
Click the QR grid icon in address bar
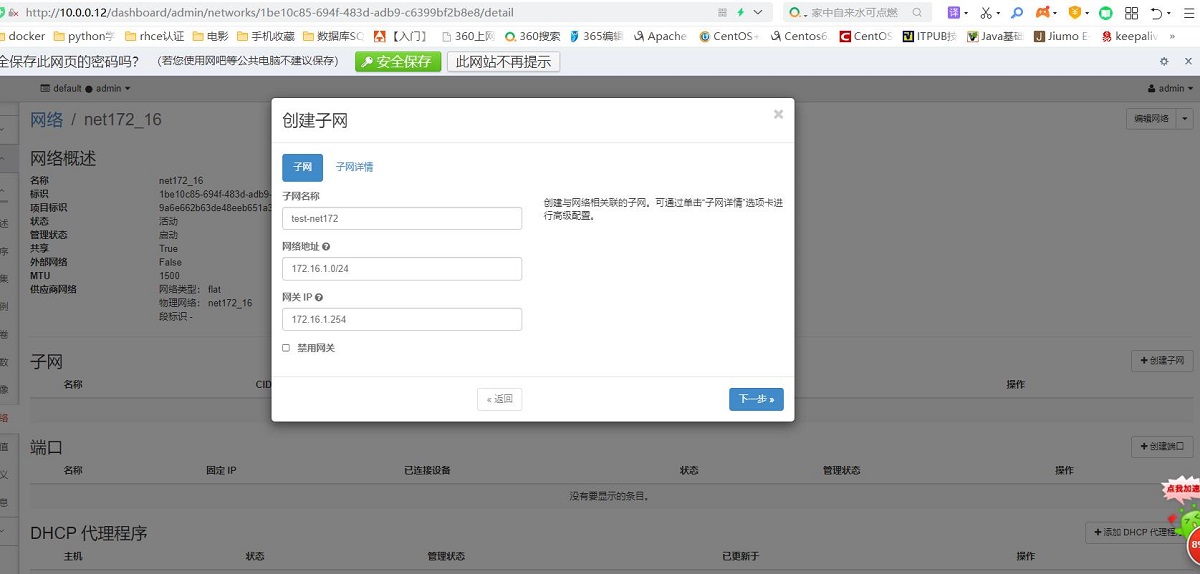pos(723,12)
